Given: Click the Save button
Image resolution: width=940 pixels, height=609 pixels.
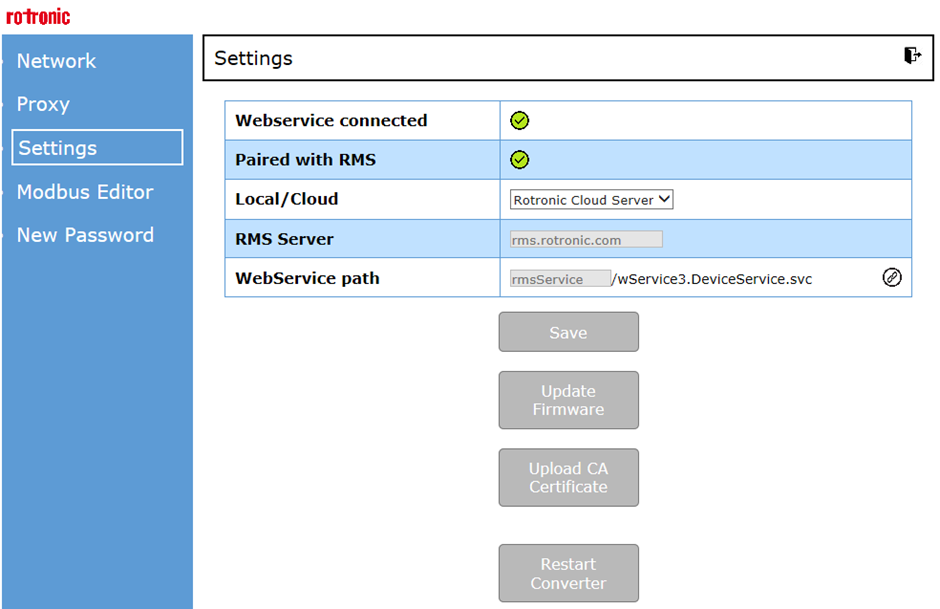Looking at the screenshot, I should point(568,332).
